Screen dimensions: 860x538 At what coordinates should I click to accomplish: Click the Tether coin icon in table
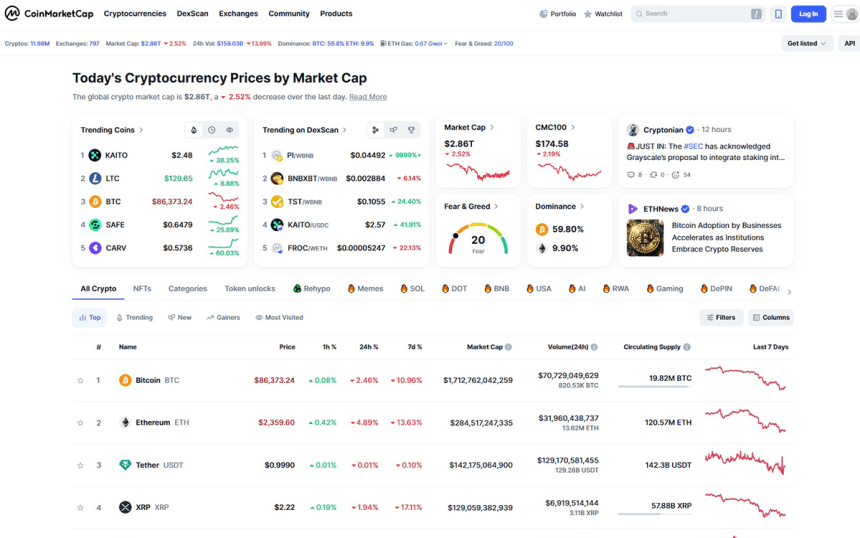click(x=125, y=465)
